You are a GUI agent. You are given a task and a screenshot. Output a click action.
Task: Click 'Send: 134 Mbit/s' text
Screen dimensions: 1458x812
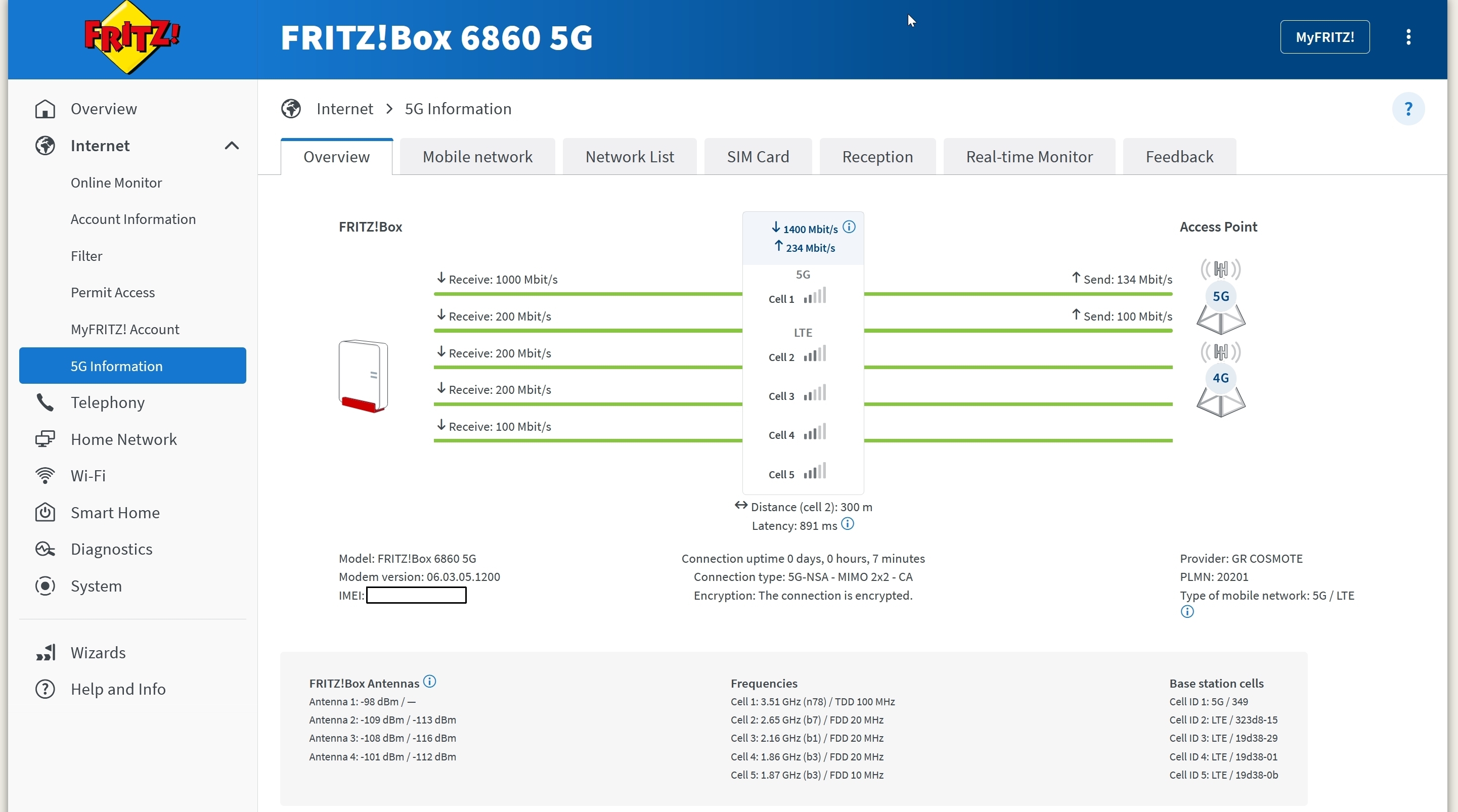pyautogui.click(x=1127, y=280)
